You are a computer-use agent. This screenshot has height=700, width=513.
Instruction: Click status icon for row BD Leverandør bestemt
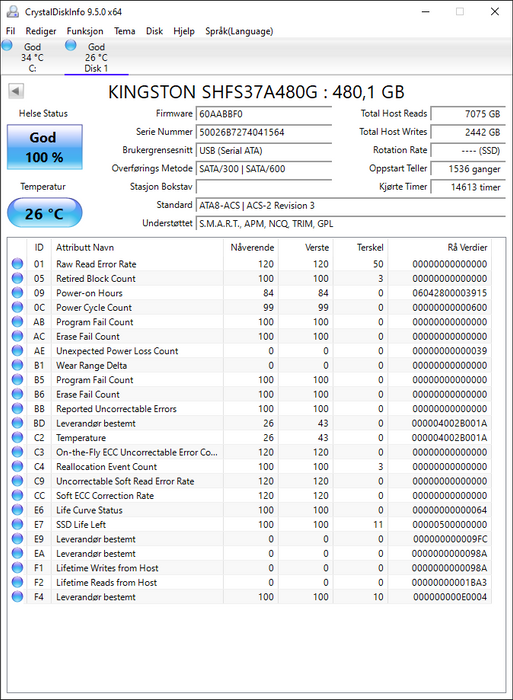(17, 423)
